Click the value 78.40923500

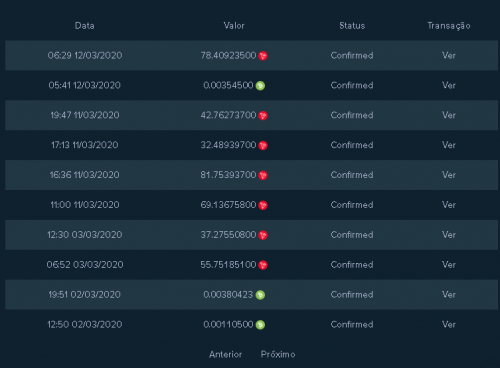click(228, 55)
